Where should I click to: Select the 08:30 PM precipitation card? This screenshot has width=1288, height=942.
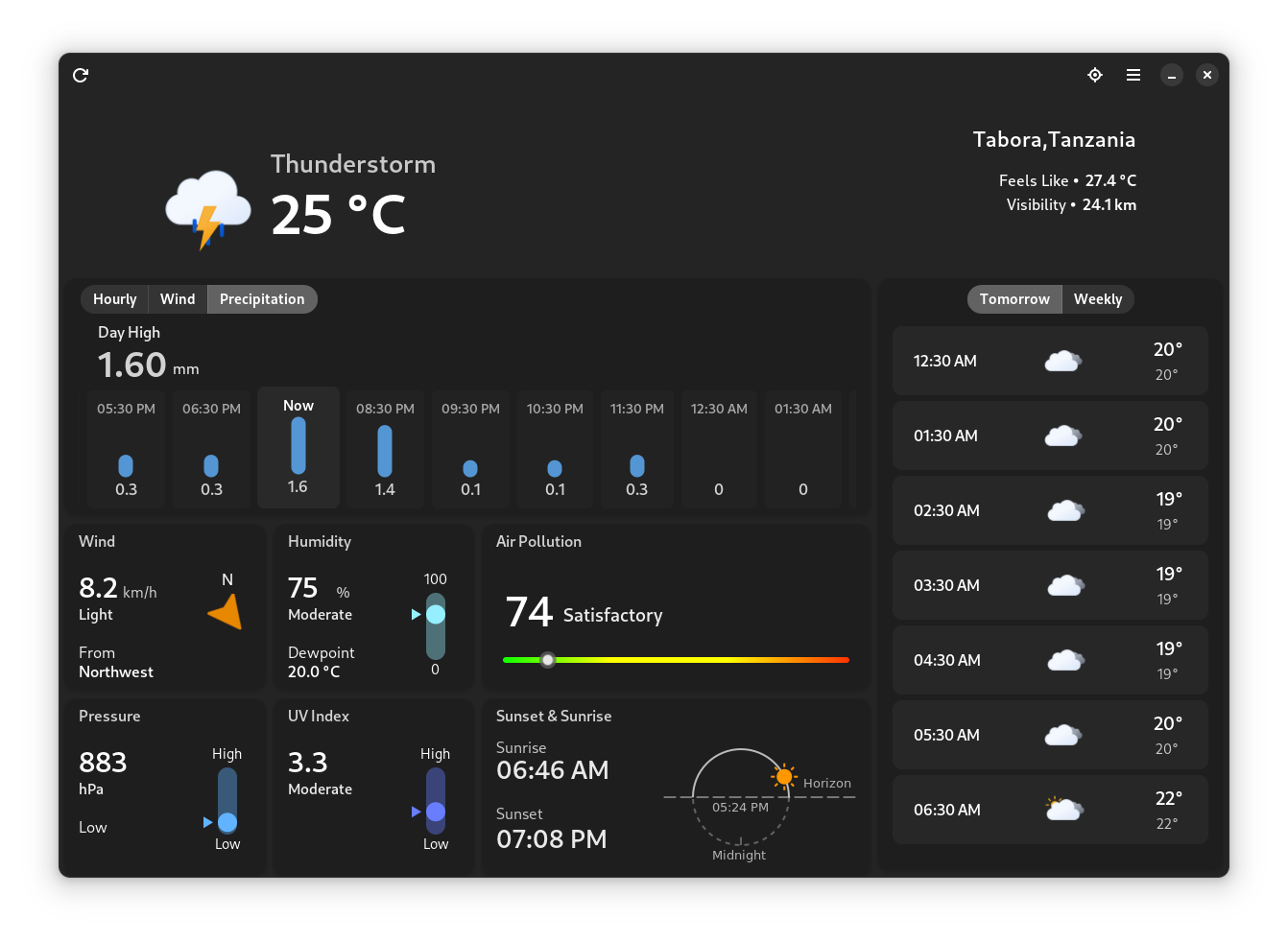385,448
